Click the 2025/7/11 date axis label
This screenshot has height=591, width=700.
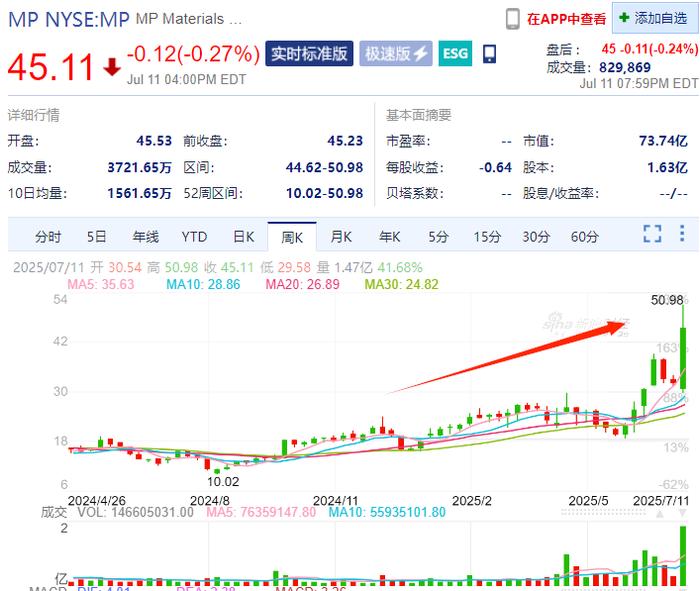(661, 500)
